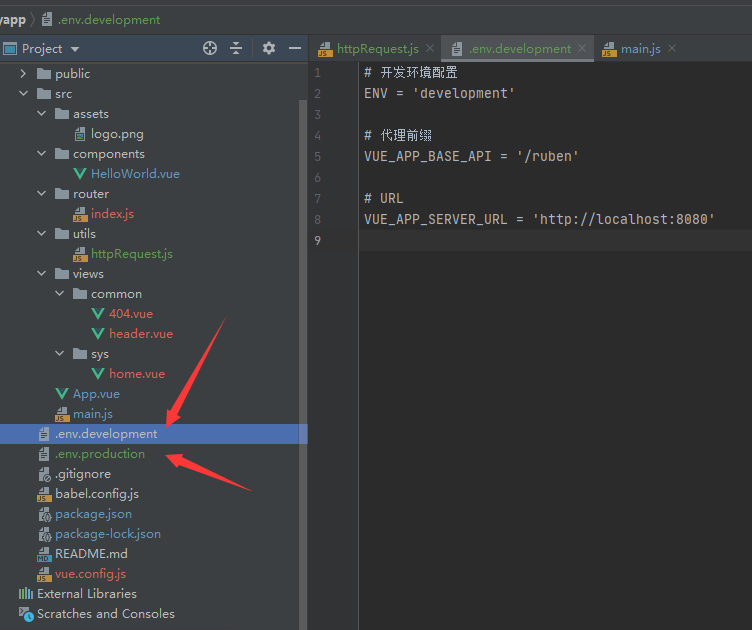Image resolution: width=752 pixels, height=630 pixels.
Task: Expand External Libraries node
Action: pyautogui.click(x=10, y=594)
